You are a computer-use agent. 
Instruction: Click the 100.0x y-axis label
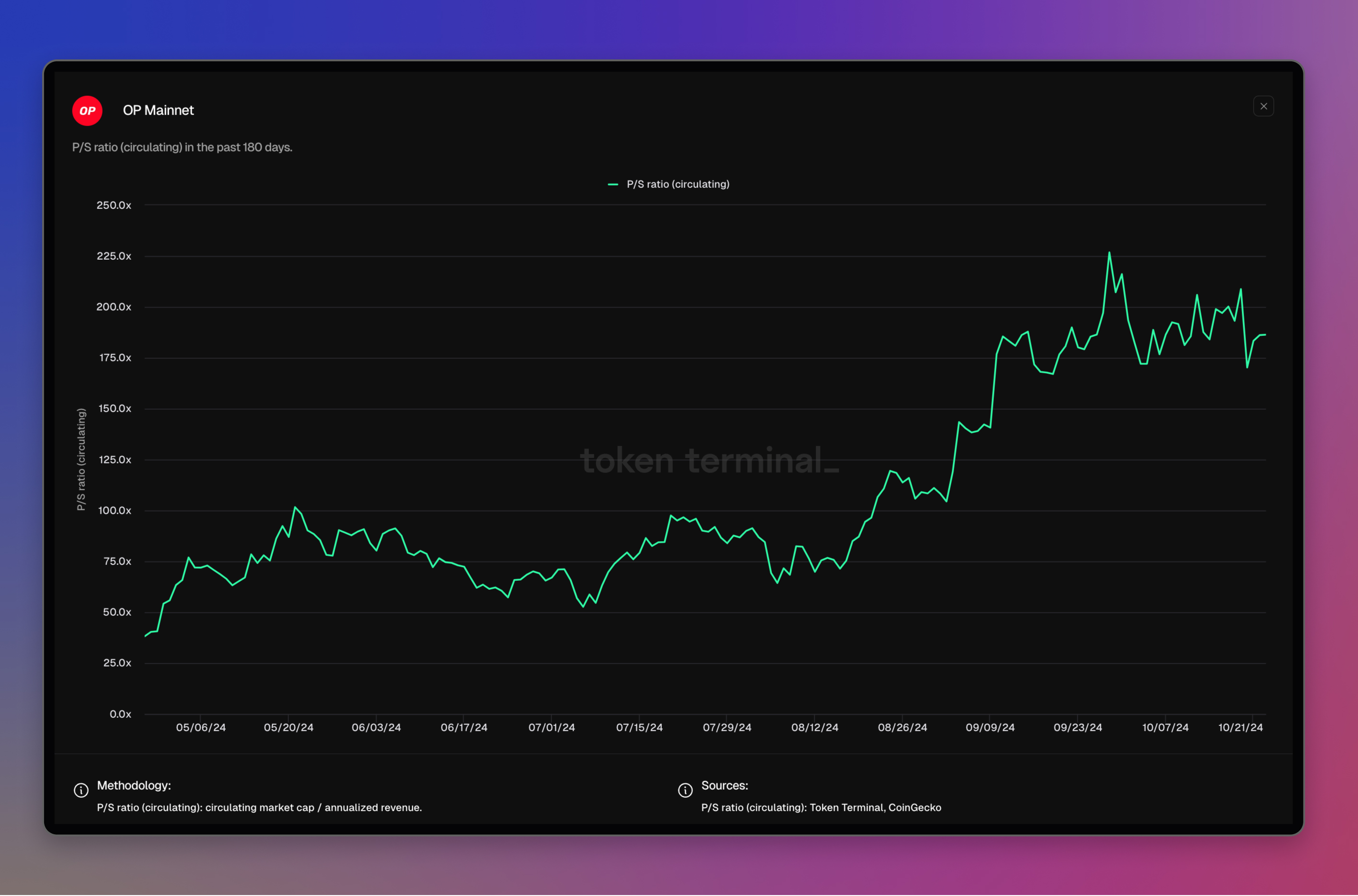coord(115,510)
